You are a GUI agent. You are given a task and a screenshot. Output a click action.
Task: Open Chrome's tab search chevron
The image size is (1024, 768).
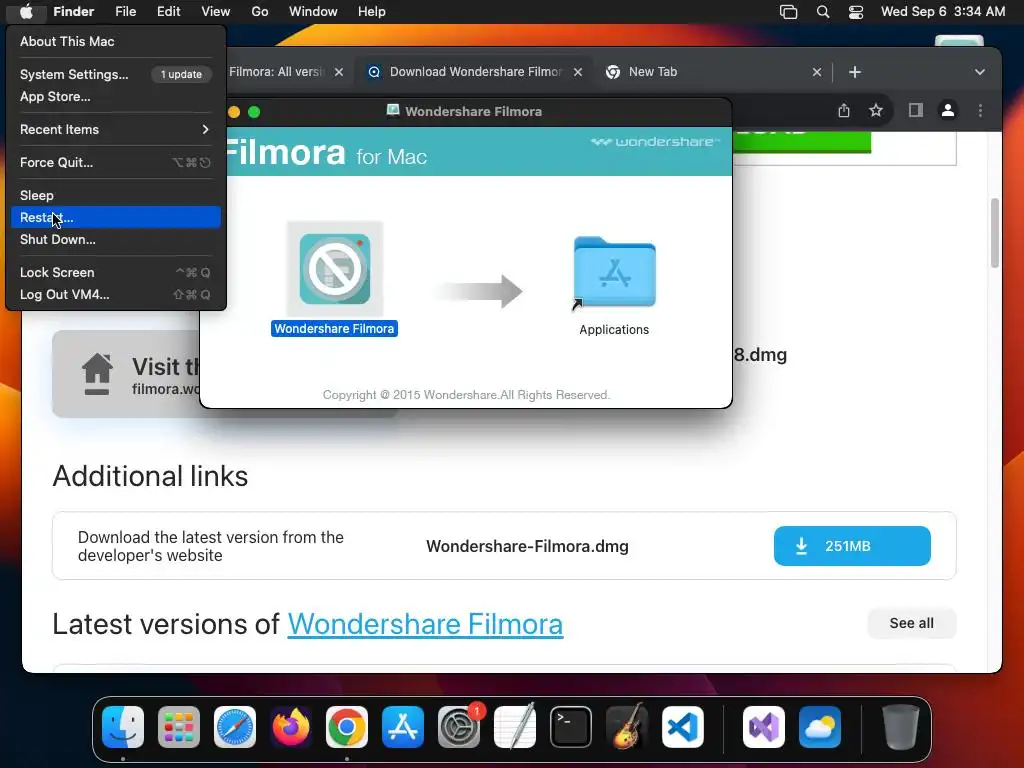[x=980, y=72]
